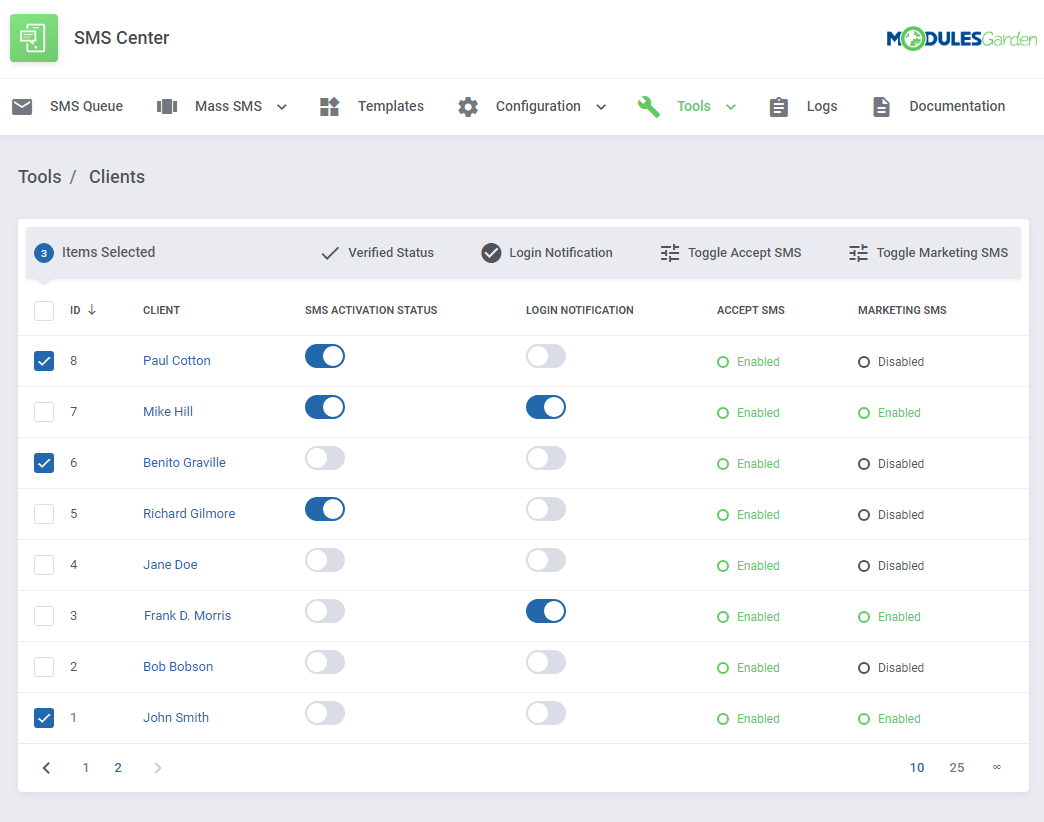Click the Verified Status checkmark icon
1044x822 pixels.
[330, 253]
